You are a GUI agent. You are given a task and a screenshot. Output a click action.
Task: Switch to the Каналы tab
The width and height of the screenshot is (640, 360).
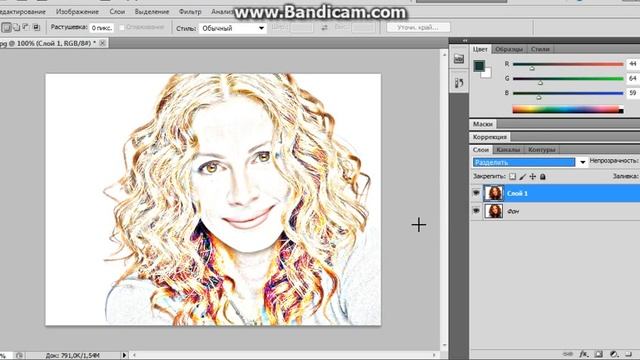point(508,150)
